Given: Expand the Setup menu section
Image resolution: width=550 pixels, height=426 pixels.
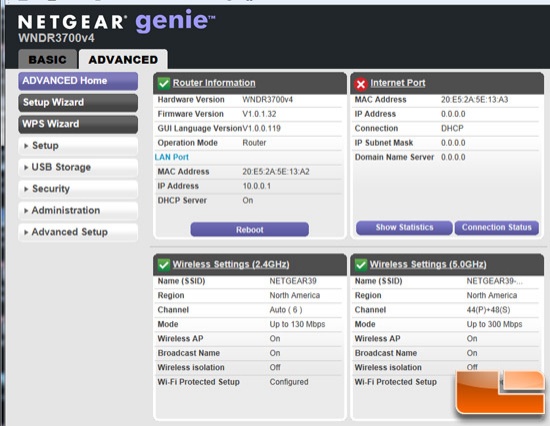Looking at the screenshot, I should pos(78,146).
